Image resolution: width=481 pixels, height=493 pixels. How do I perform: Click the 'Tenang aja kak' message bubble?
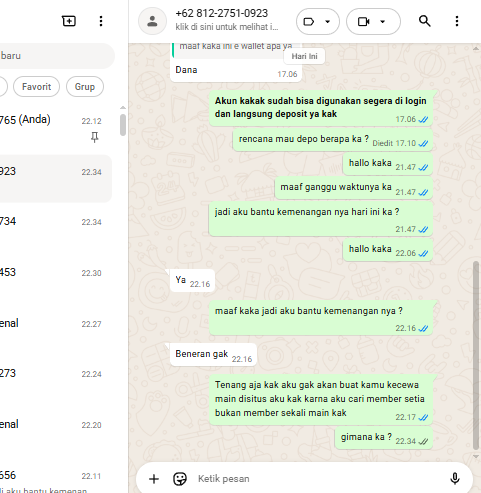(321, 399)
